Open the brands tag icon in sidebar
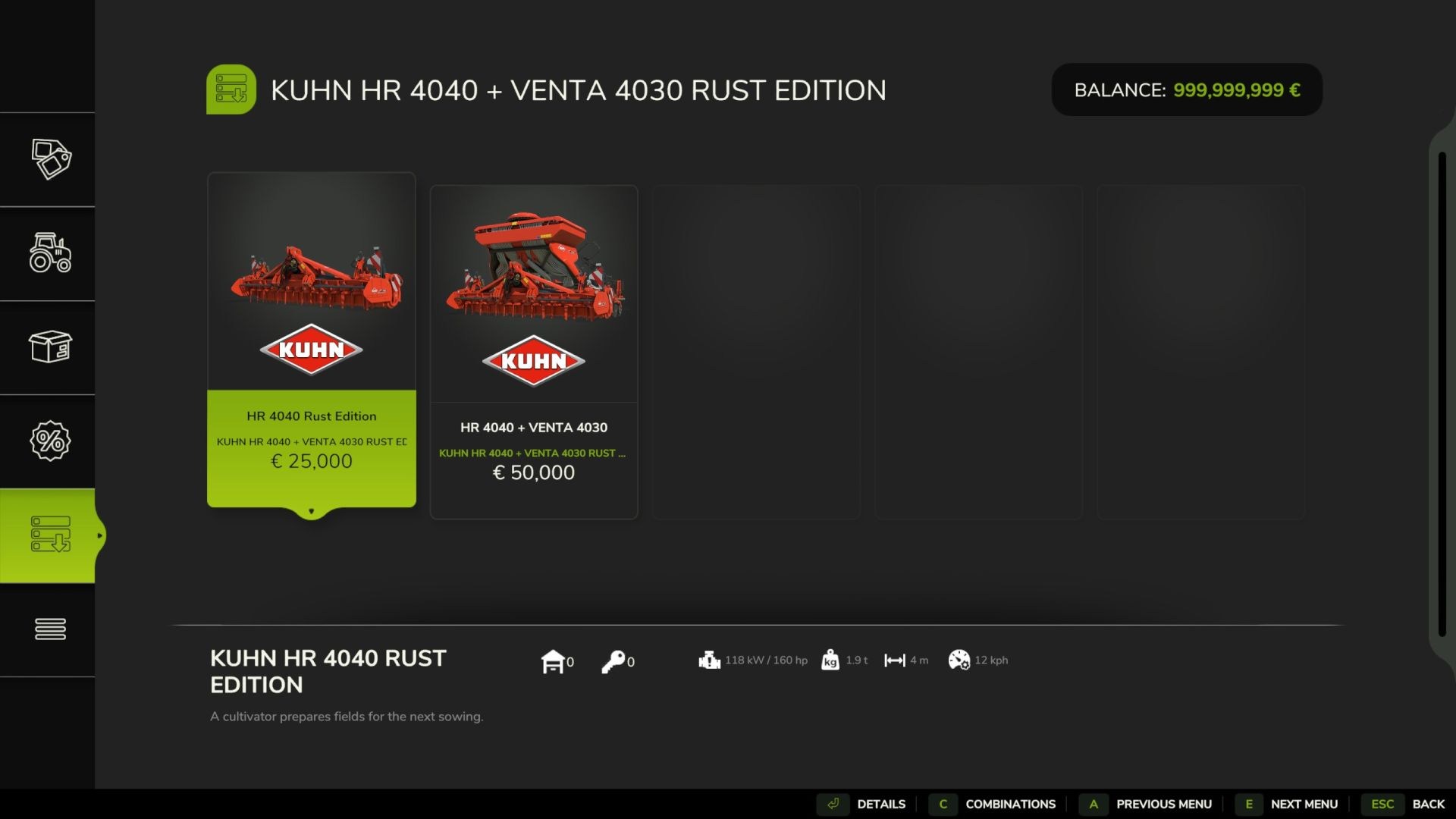This screenshot has height=819, width=1456. pos(51,159)
